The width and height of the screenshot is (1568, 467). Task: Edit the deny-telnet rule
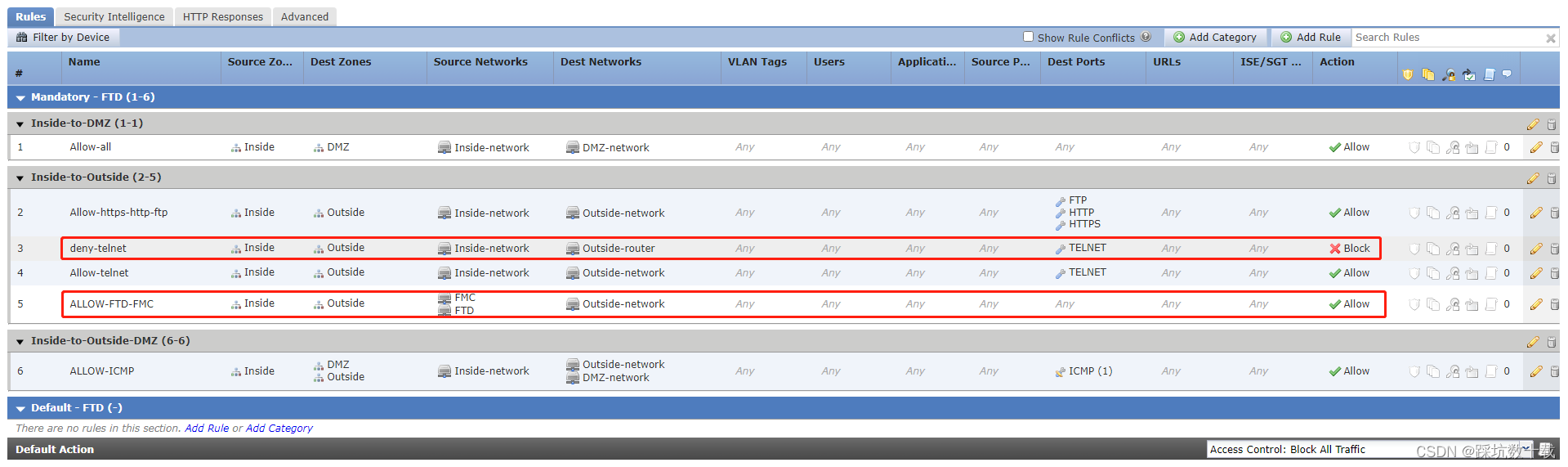(x=1536, y=249)
